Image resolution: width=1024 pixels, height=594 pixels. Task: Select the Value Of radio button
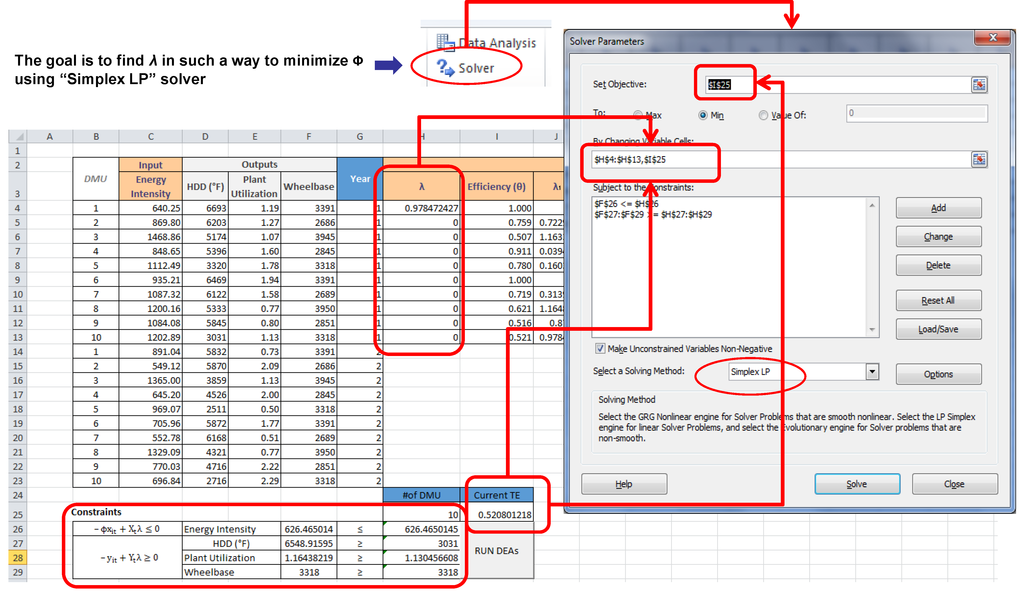[764, 115]
